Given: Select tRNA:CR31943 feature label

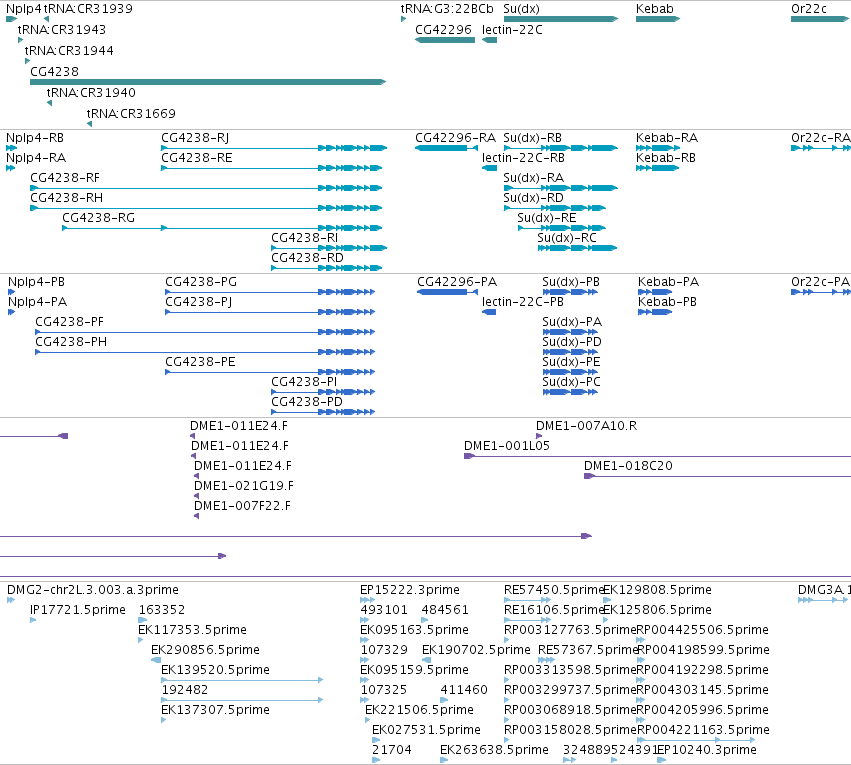Looking at the screenshot, I should pos(62,30).
